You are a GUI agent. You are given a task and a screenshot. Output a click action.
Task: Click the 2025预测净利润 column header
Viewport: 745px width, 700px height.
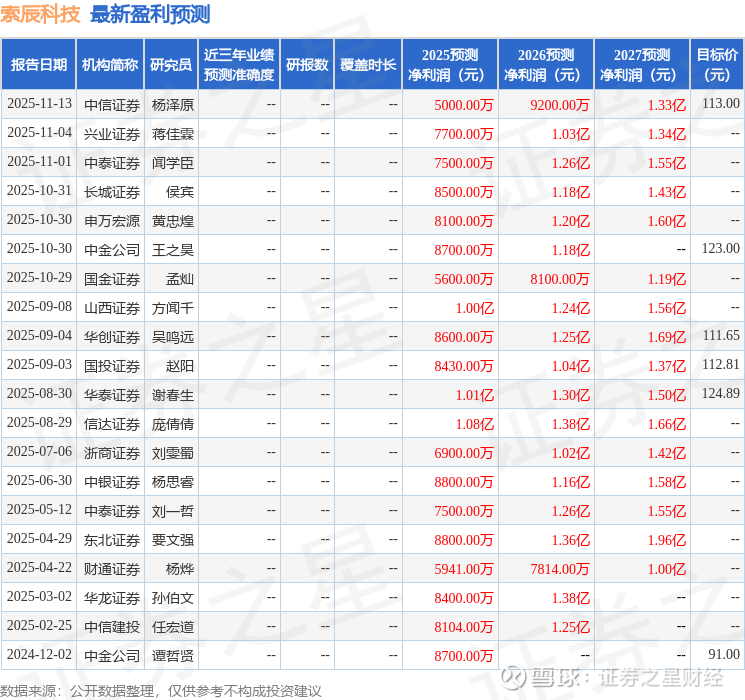pos(450,65)
